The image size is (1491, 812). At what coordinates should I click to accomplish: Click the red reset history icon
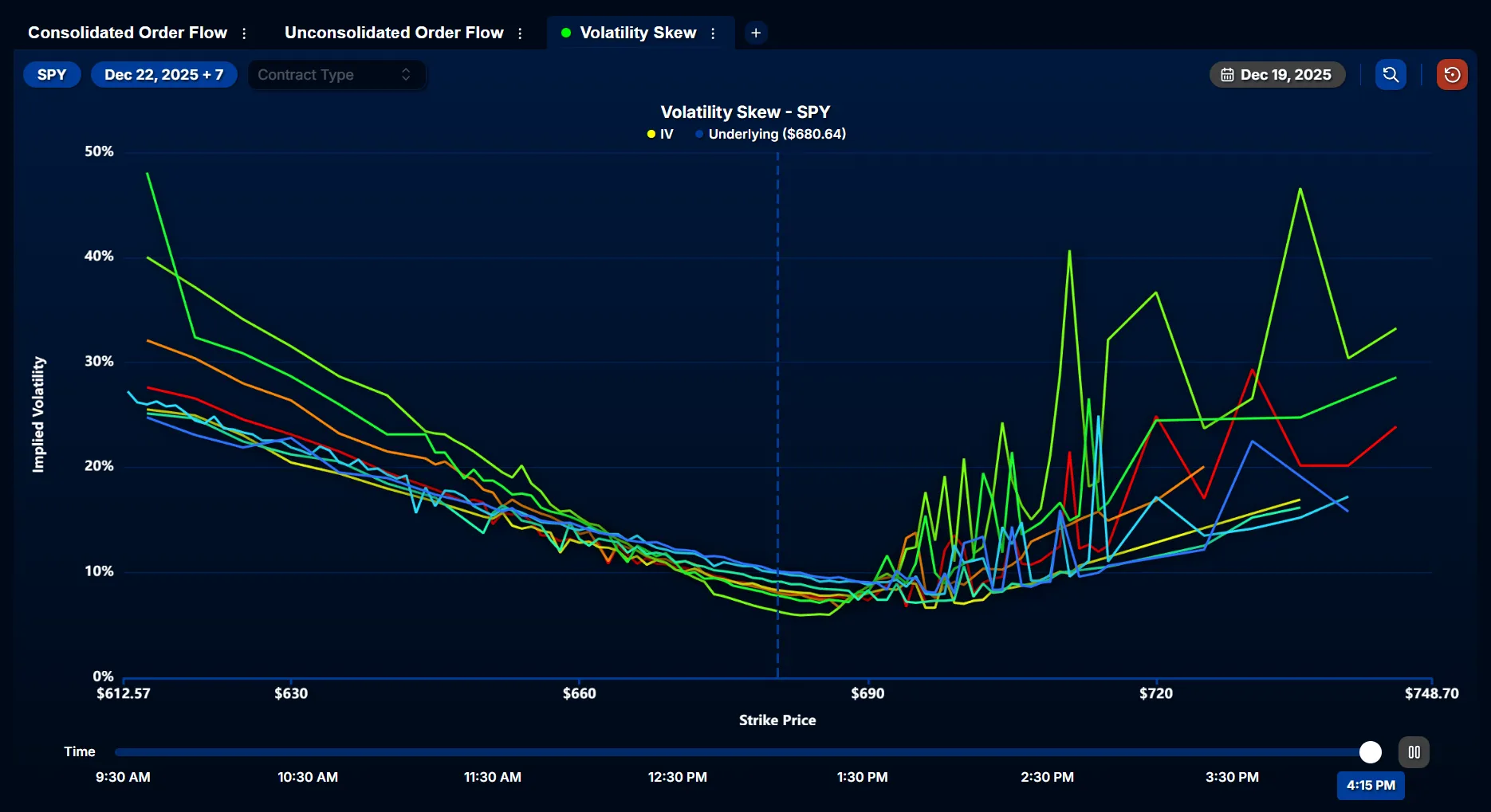pyautogui.click(x=1452, y=75)
